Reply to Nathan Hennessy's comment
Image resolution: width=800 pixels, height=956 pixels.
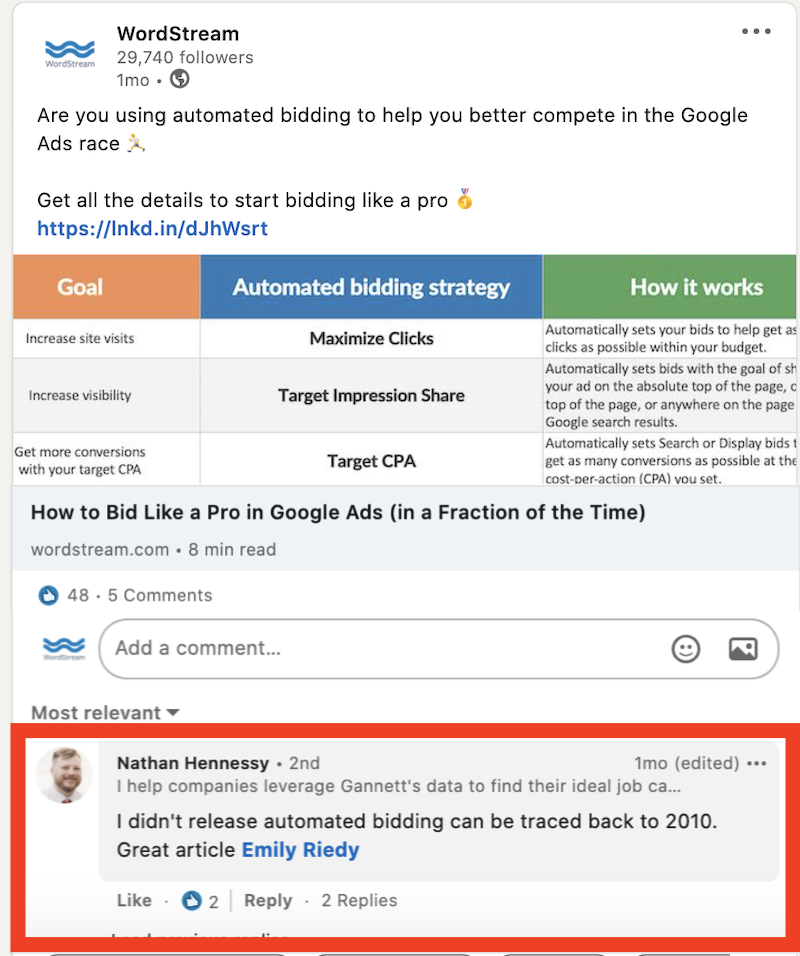(x=268, y=901)
